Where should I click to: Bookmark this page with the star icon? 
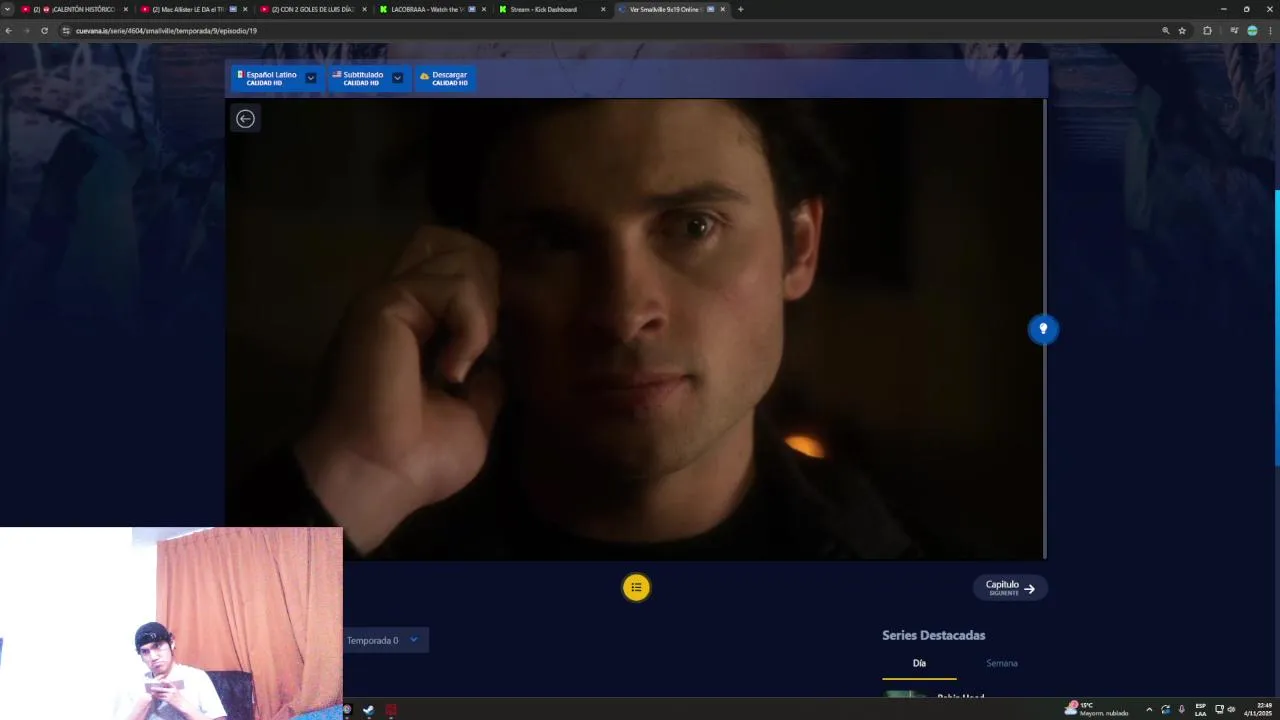[1182, 31]
